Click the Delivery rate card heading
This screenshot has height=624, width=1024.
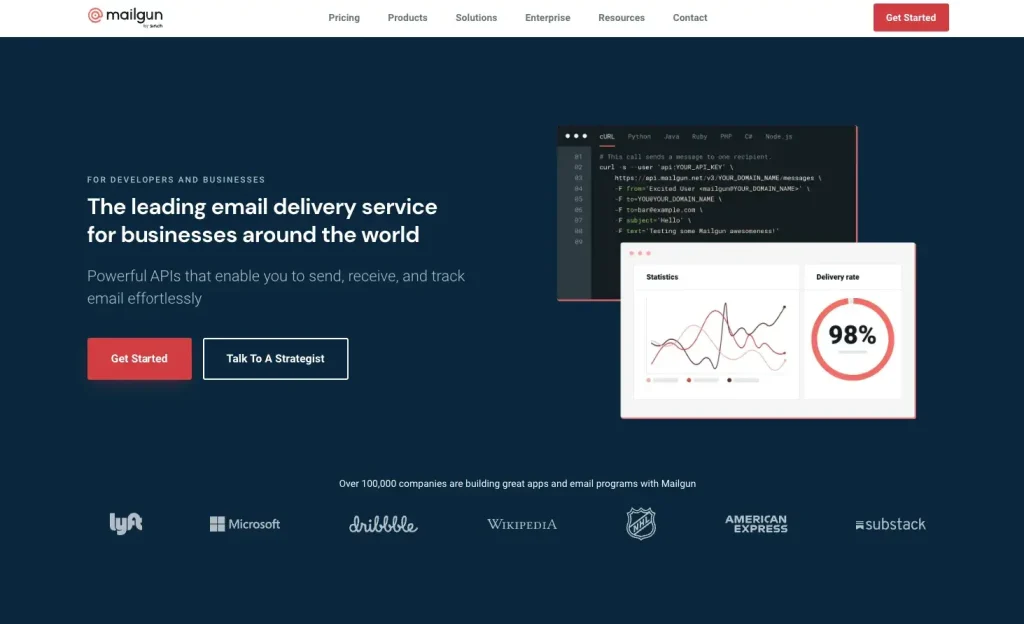click(x=837, y=277)
